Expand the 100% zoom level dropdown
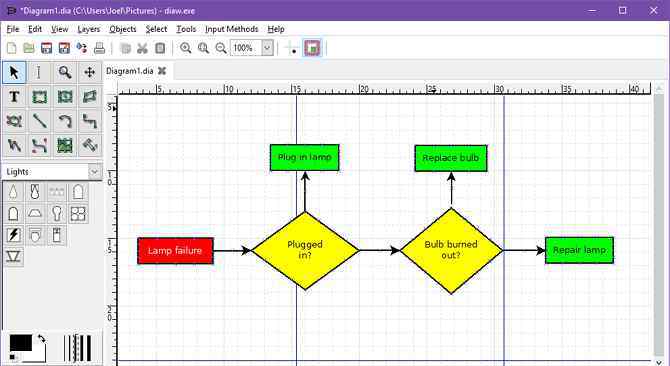Viewport: 670px width, 366px height. click(x=267, y=48)
